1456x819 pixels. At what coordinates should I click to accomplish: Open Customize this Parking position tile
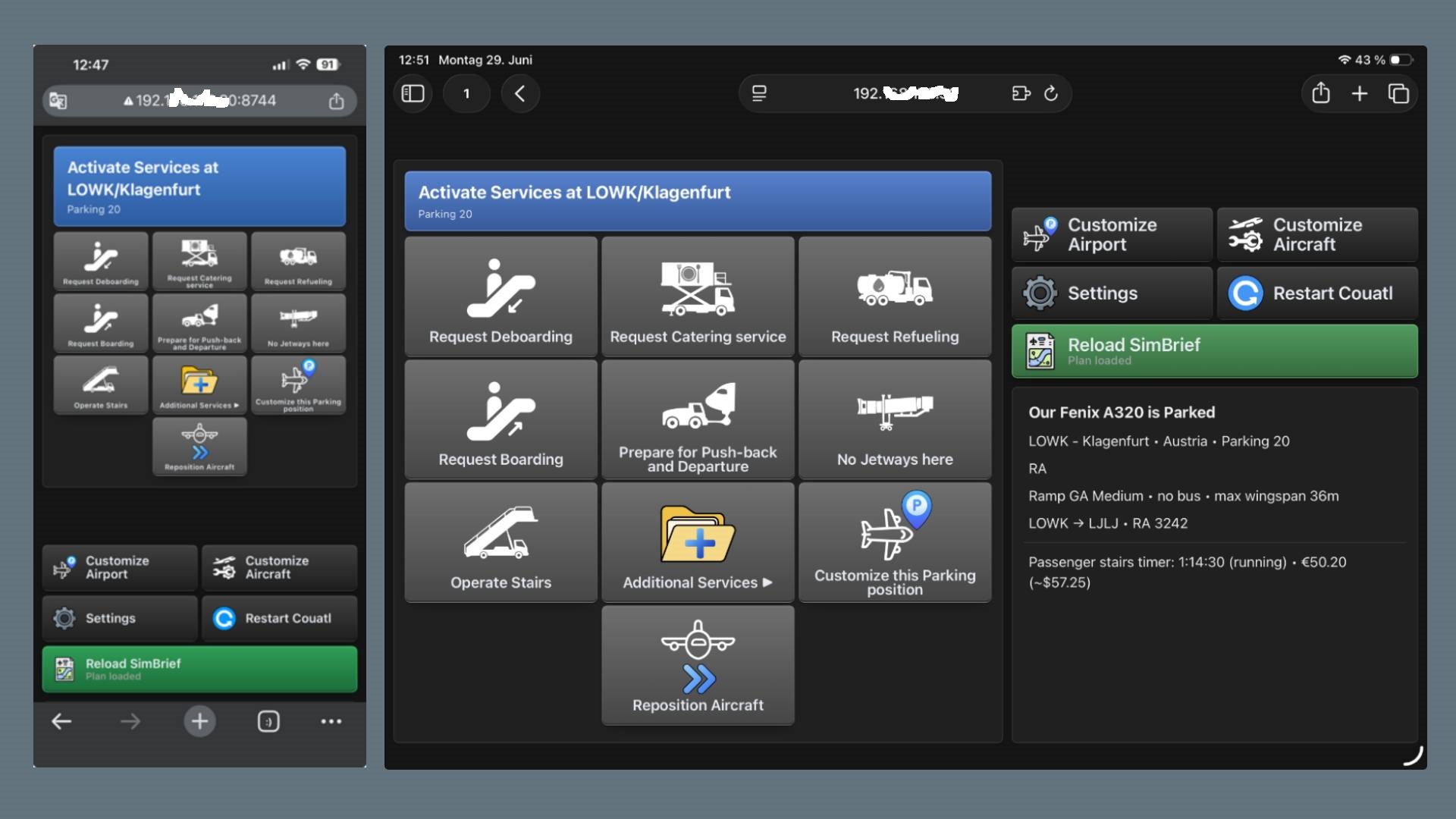[895, 542]
